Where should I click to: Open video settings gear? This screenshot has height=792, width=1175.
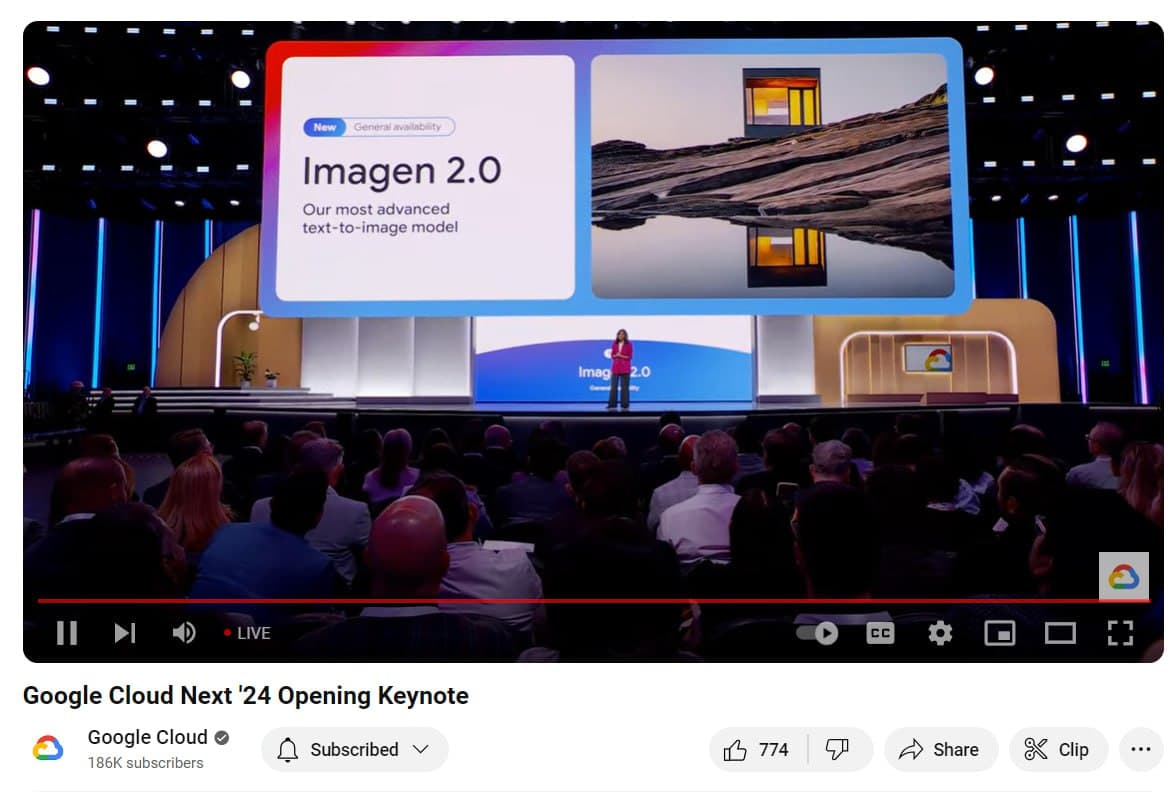940,633
